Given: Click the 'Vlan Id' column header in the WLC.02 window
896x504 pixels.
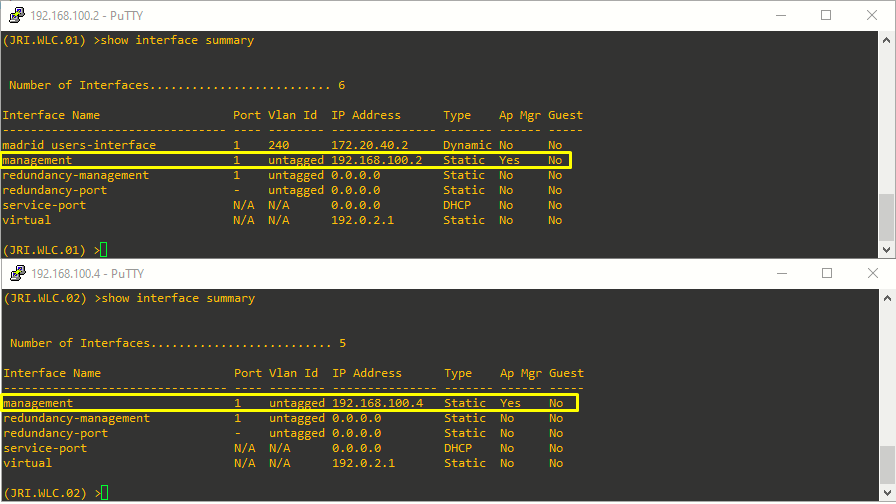Looking at the screenshot, I should pos(293,373).
